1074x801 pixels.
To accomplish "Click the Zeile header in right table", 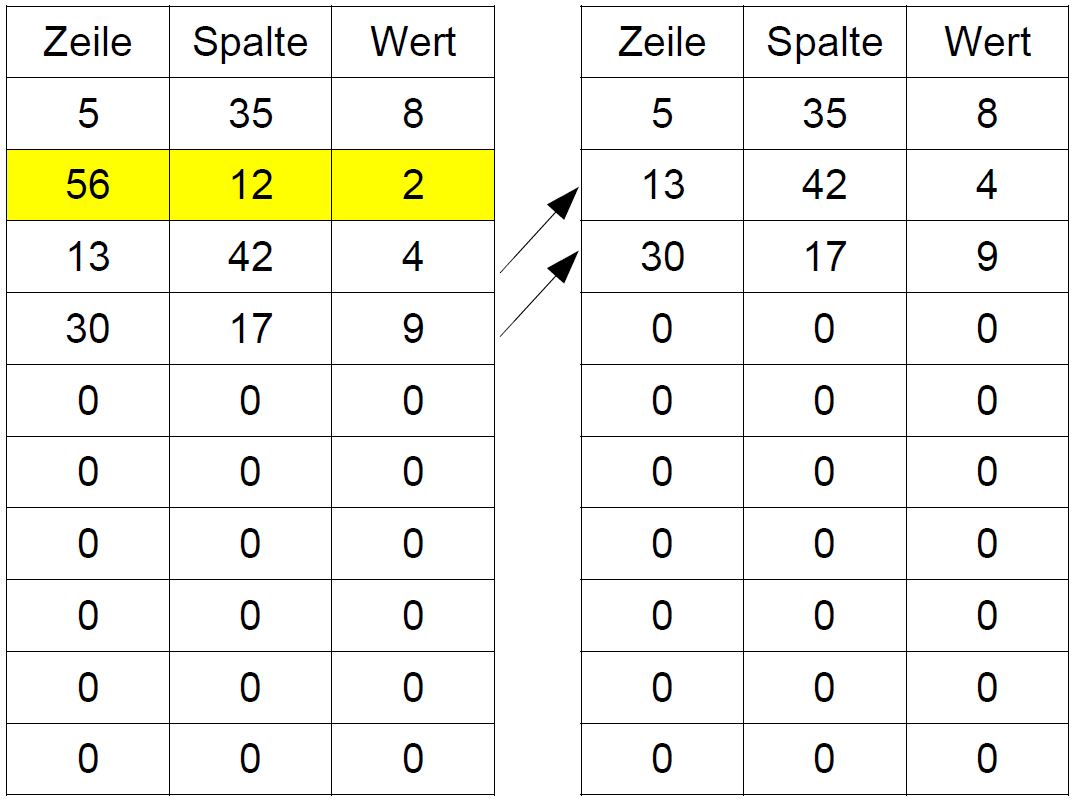I will pyautogui.click(x=662, y=42).
